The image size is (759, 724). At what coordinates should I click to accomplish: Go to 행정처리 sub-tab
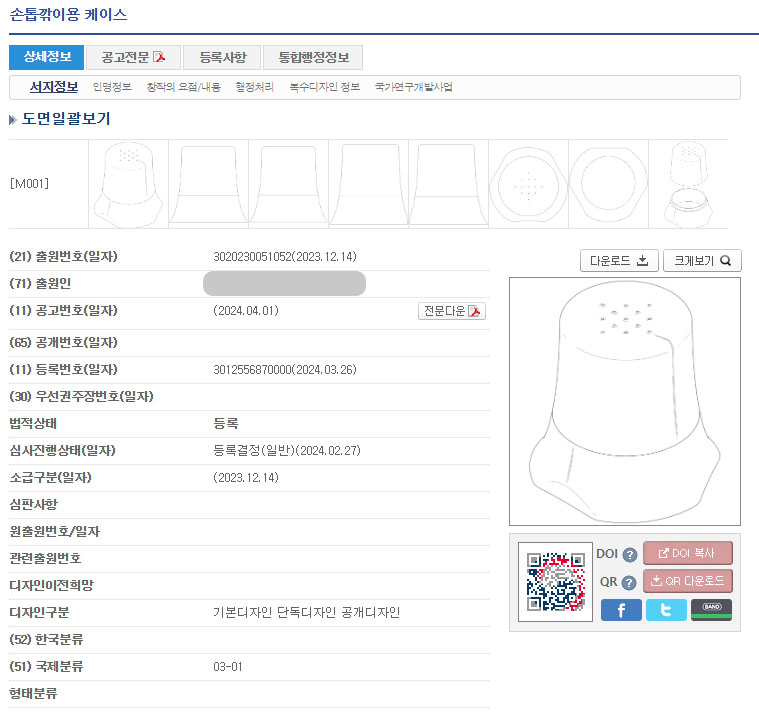point(255,87)
